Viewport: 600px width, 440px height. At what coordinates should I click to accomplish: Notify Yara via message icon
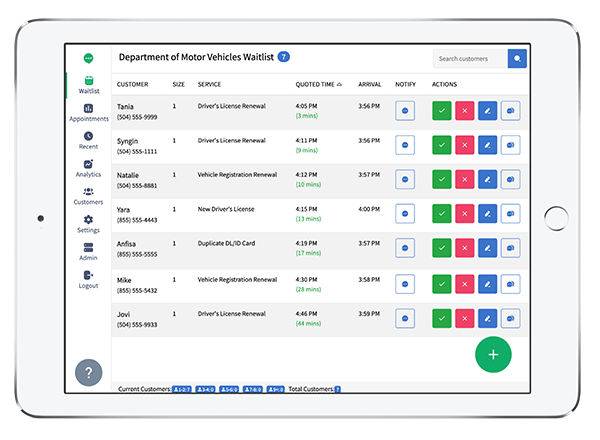(x=405, y=213)
